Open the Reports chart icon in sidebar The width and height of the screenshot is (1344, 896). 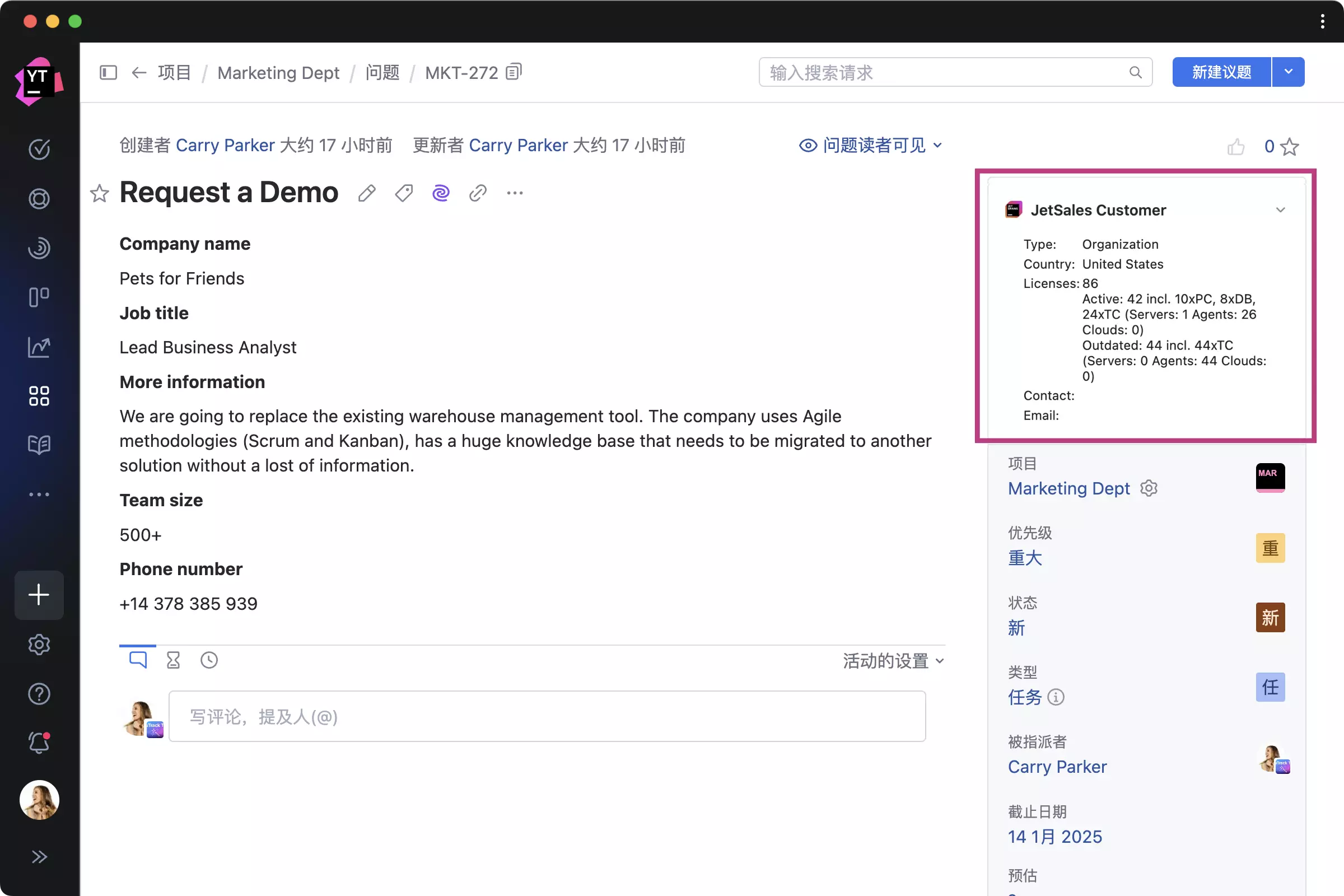[39, 347]
